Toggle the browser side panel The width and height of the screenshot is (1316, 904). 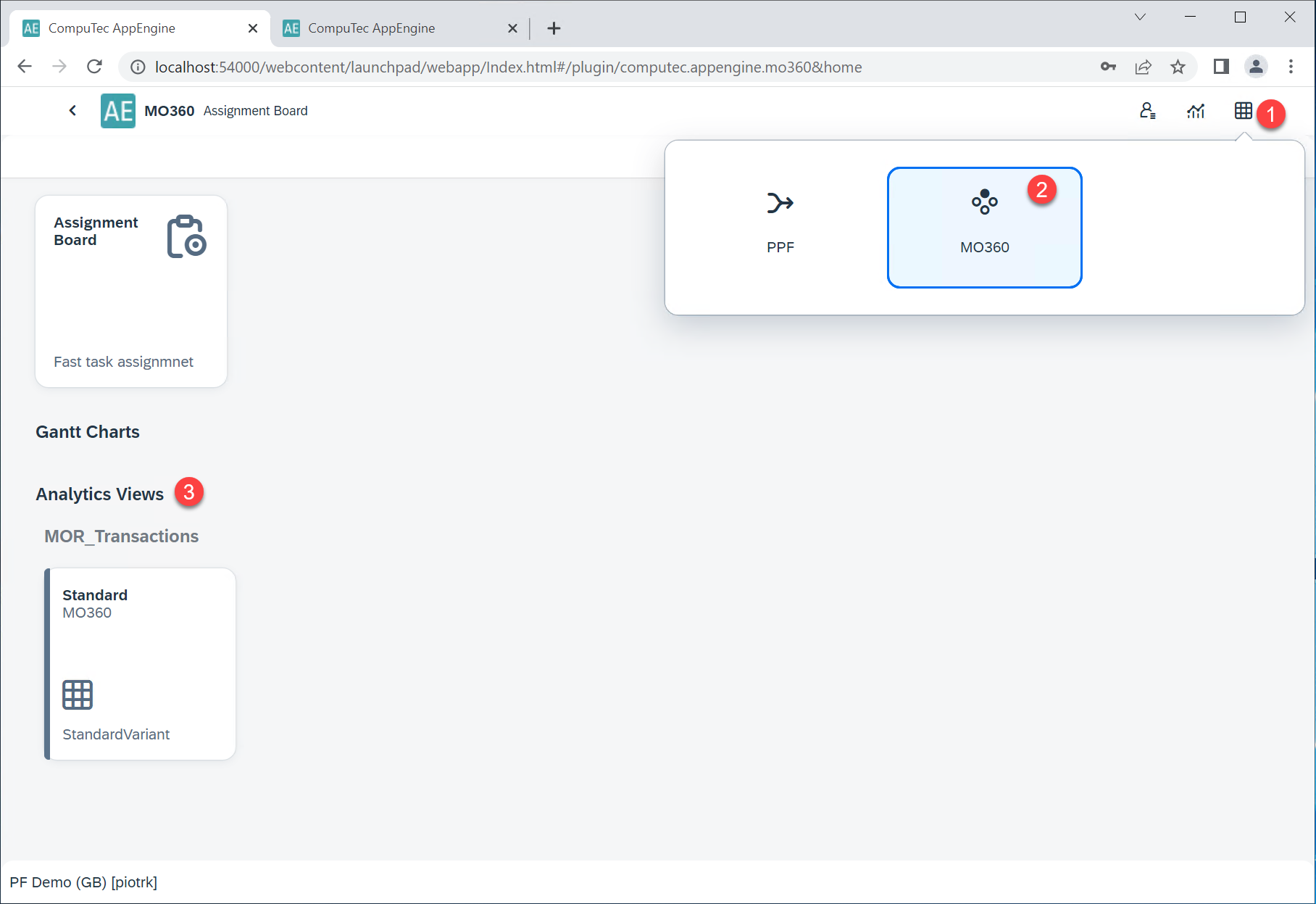[1221, 67]
